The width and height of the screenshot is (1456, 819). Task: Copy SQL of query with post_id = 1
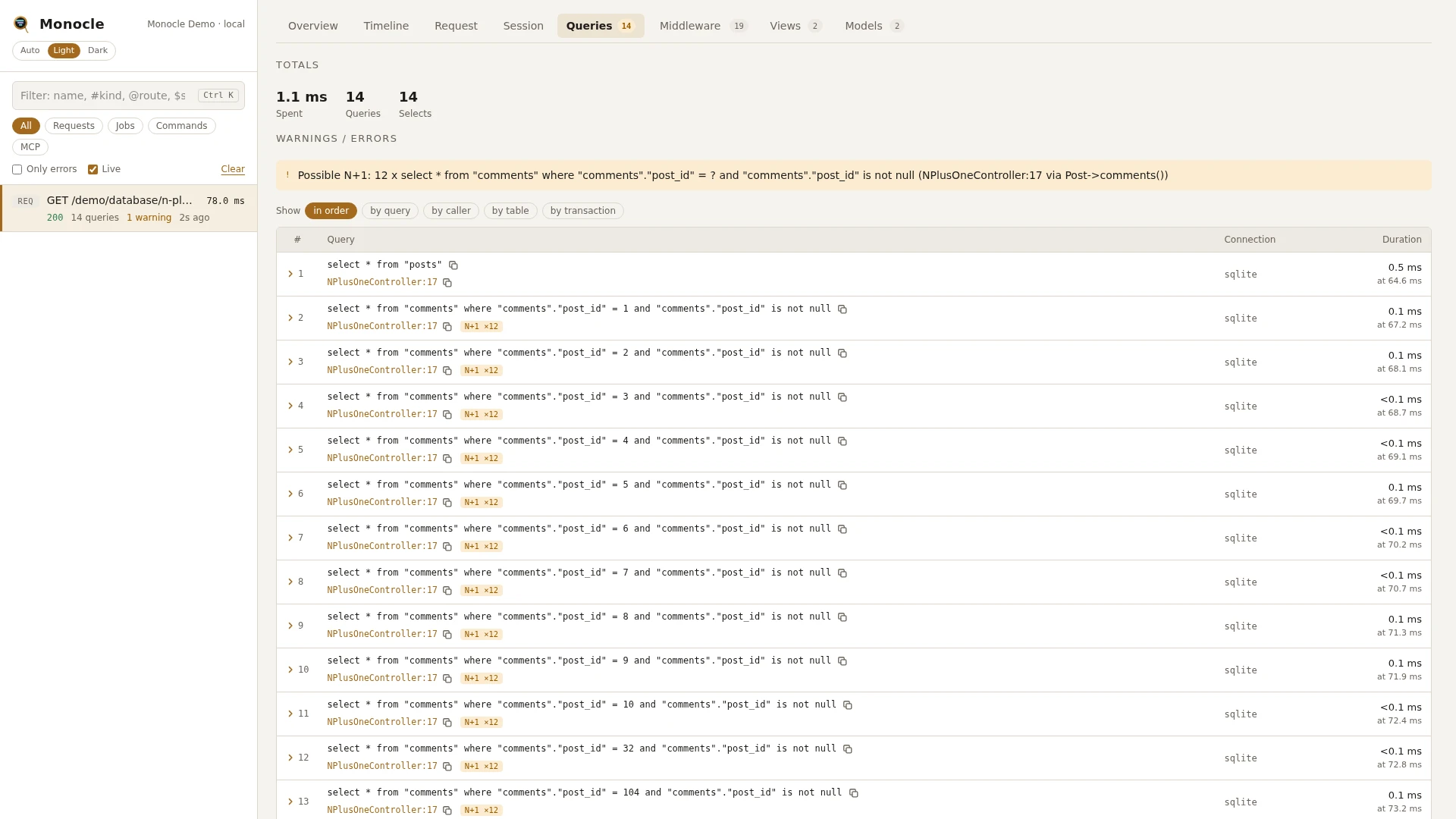tap(843, 309)
